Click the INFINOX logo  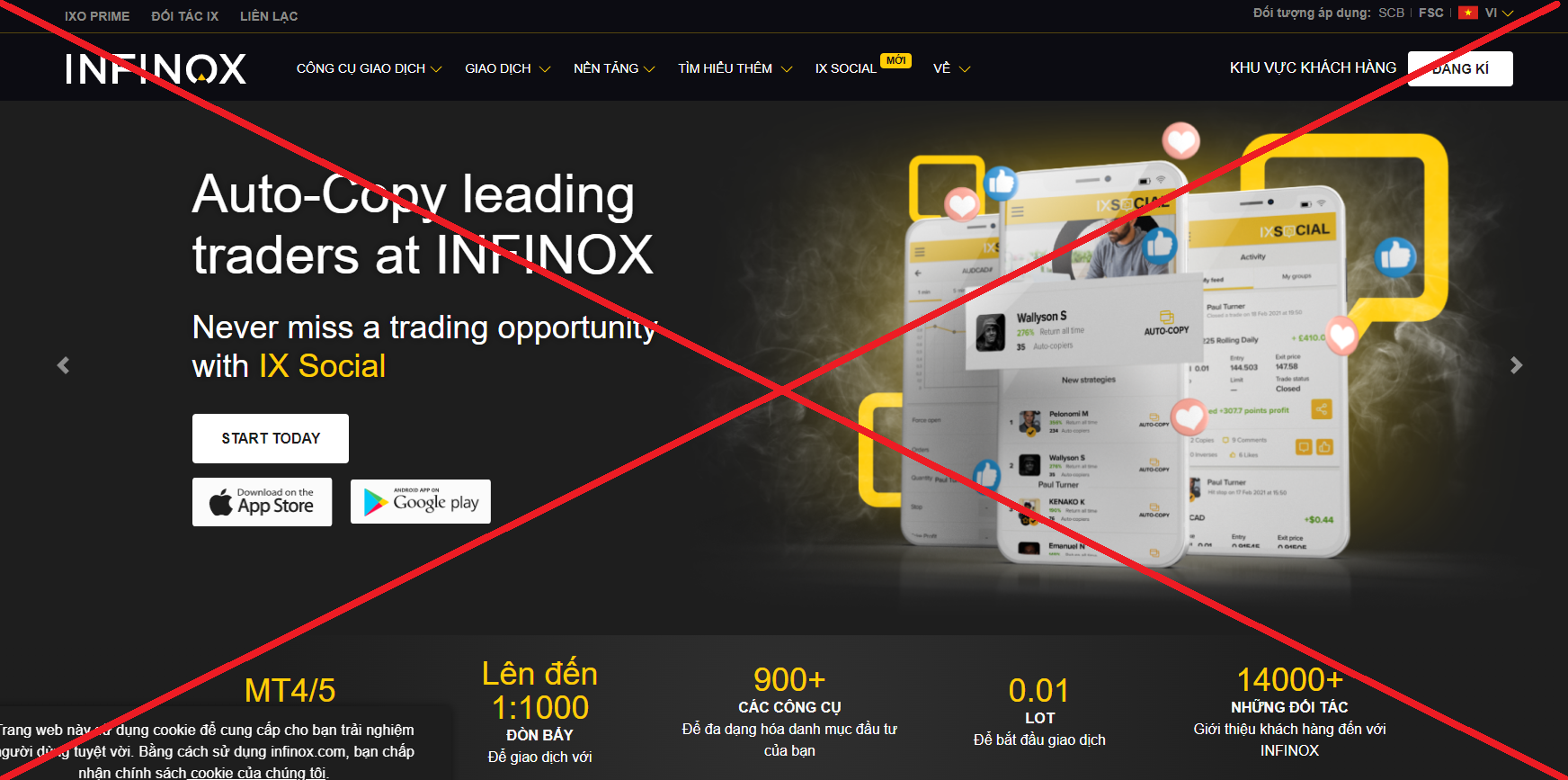156,68
